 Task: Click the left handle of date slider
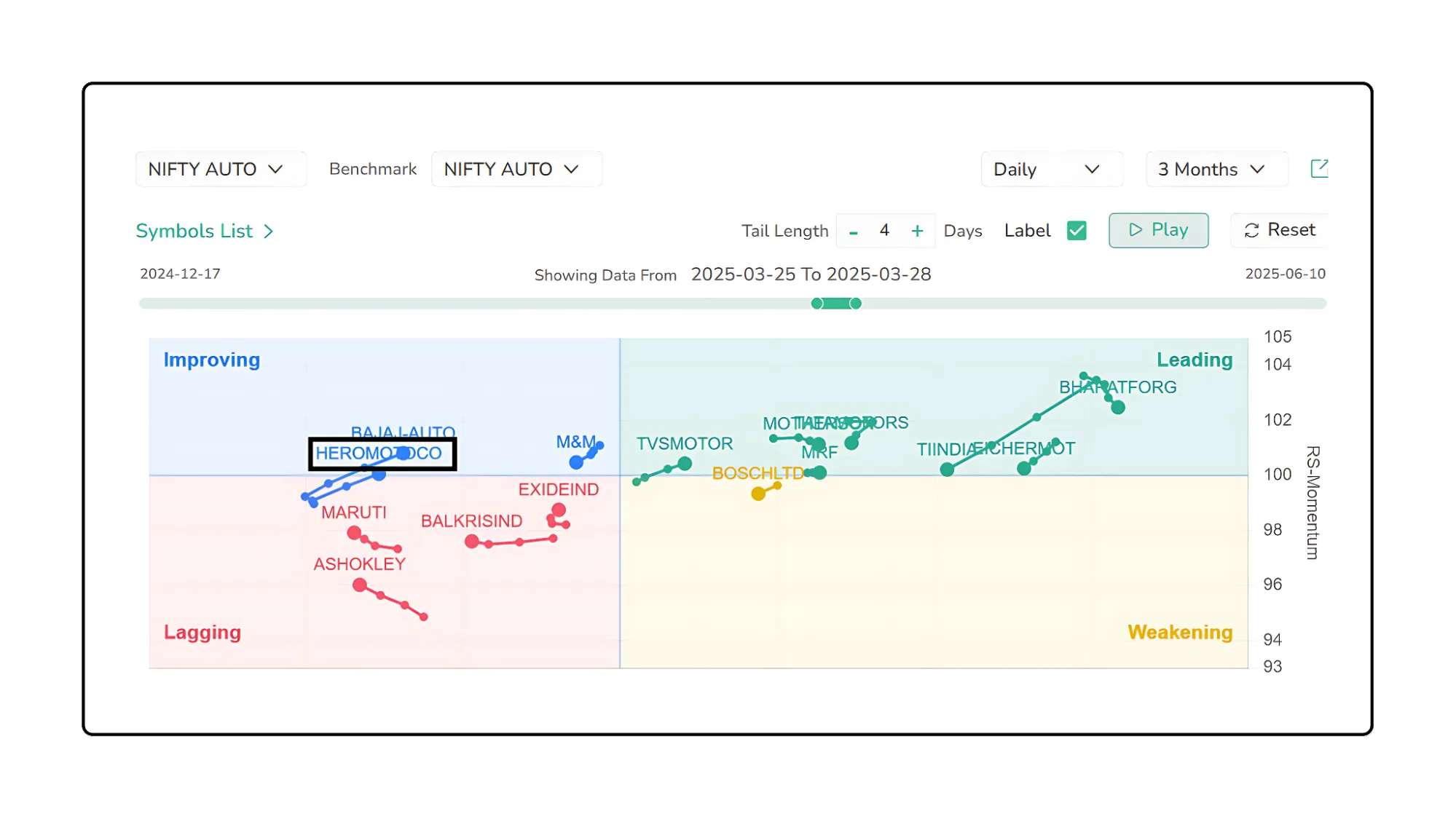(x=817, y=304)
